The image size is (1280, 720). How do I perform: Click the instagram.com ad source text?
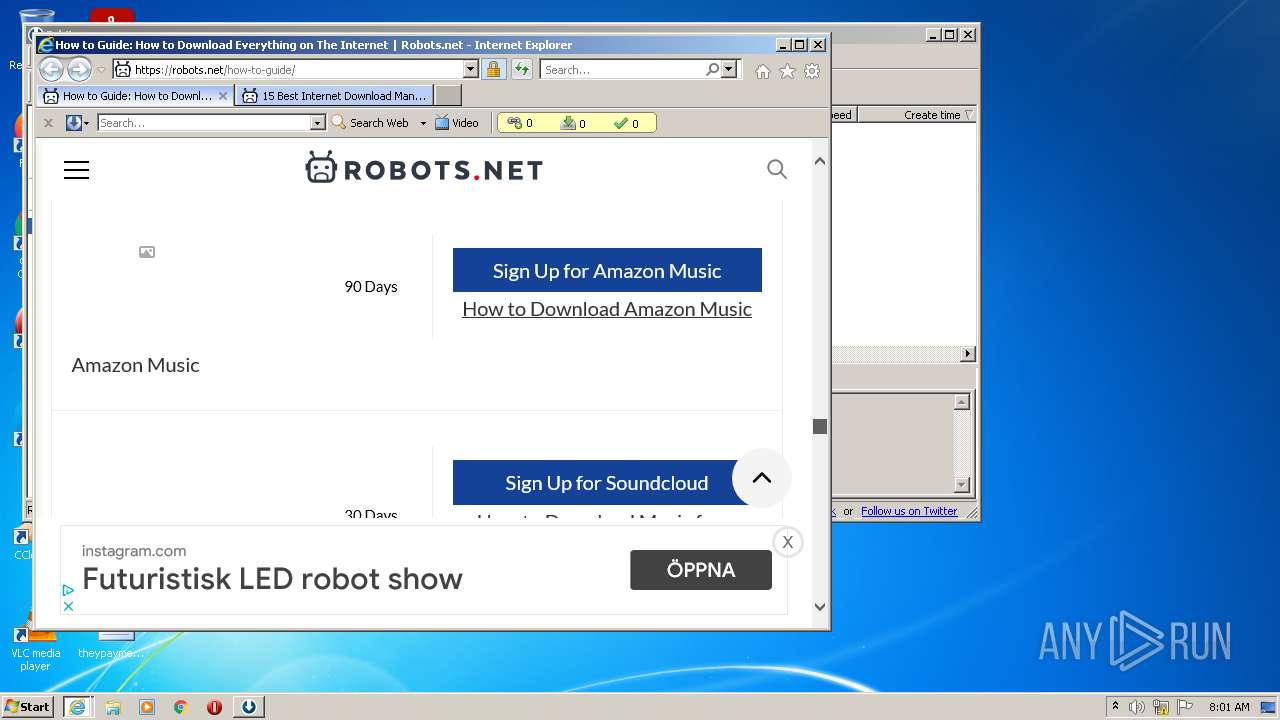point(134,551)
